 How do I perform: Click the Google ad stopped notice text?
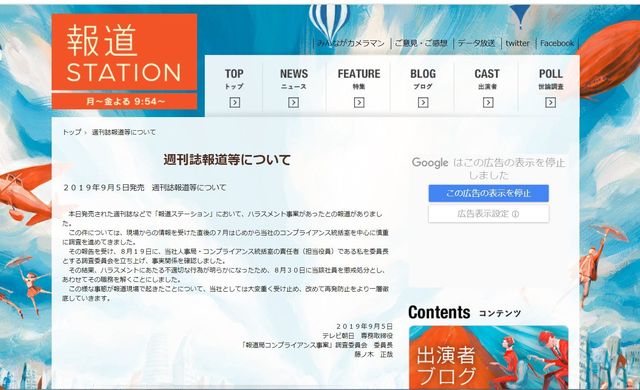tap(489, 168)
